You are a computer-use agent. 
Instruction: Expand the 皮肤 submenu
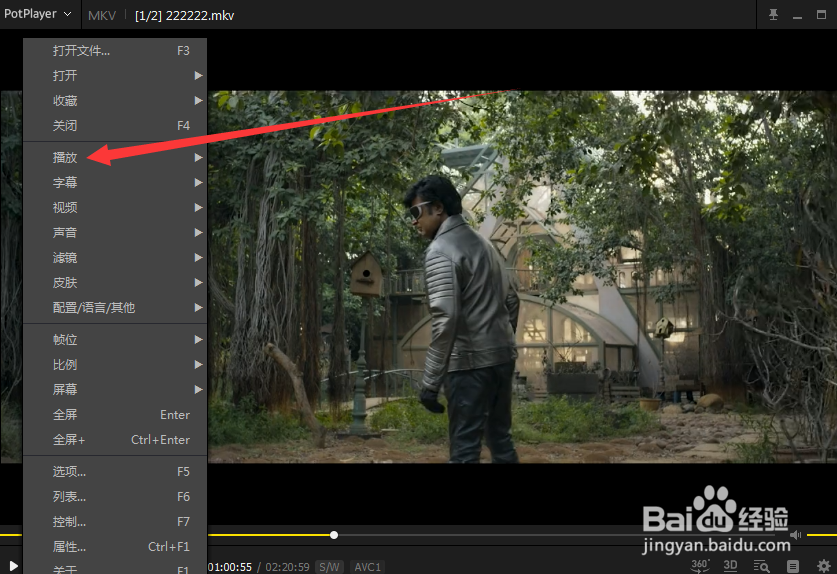coord(115,282)
